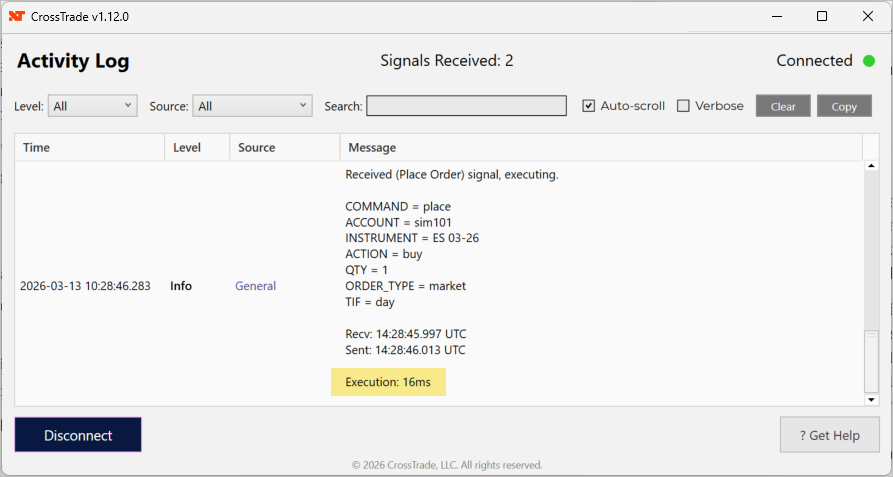Click the 'INSTRUMENT = ES 03-26' line
The width and height of the screenshot is (893, 477).
(412, 238)
